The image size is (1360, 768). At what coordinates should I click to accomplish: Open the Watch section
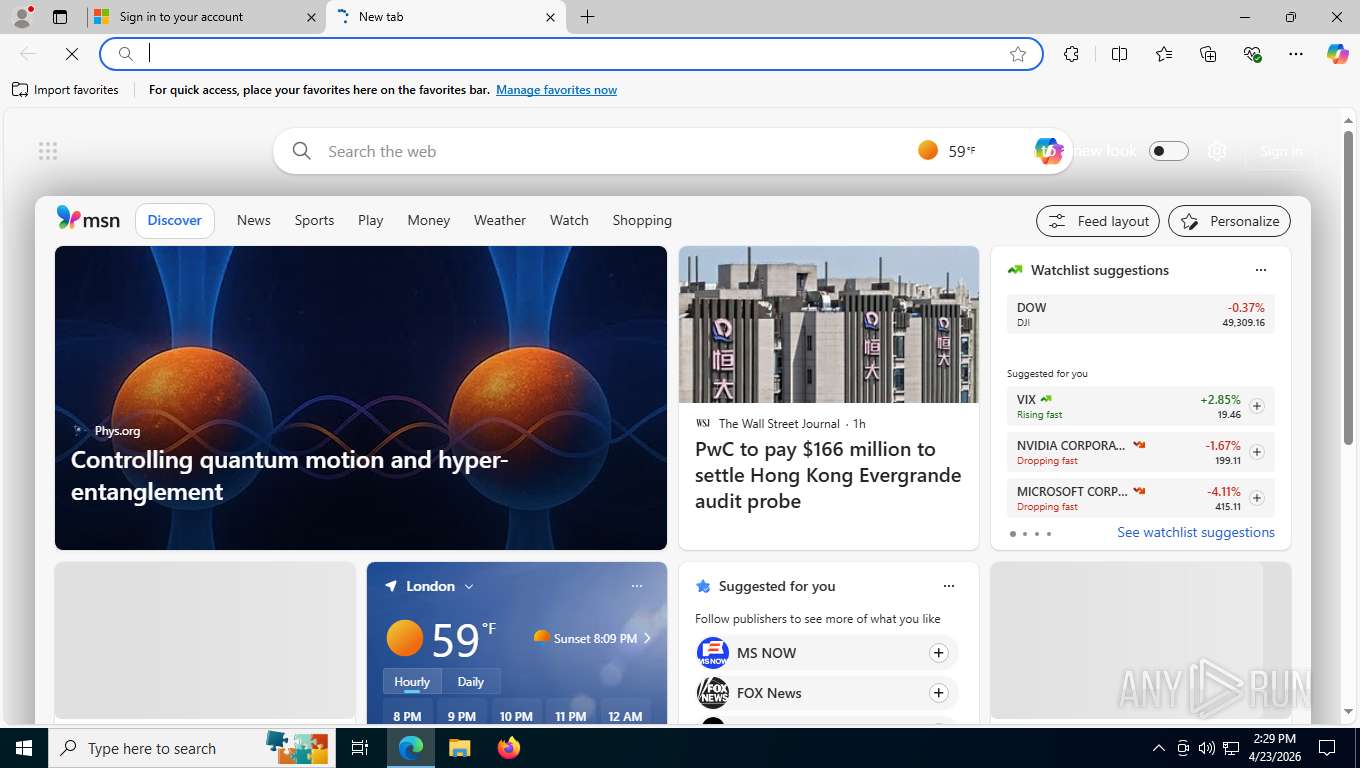pos(569,220)
